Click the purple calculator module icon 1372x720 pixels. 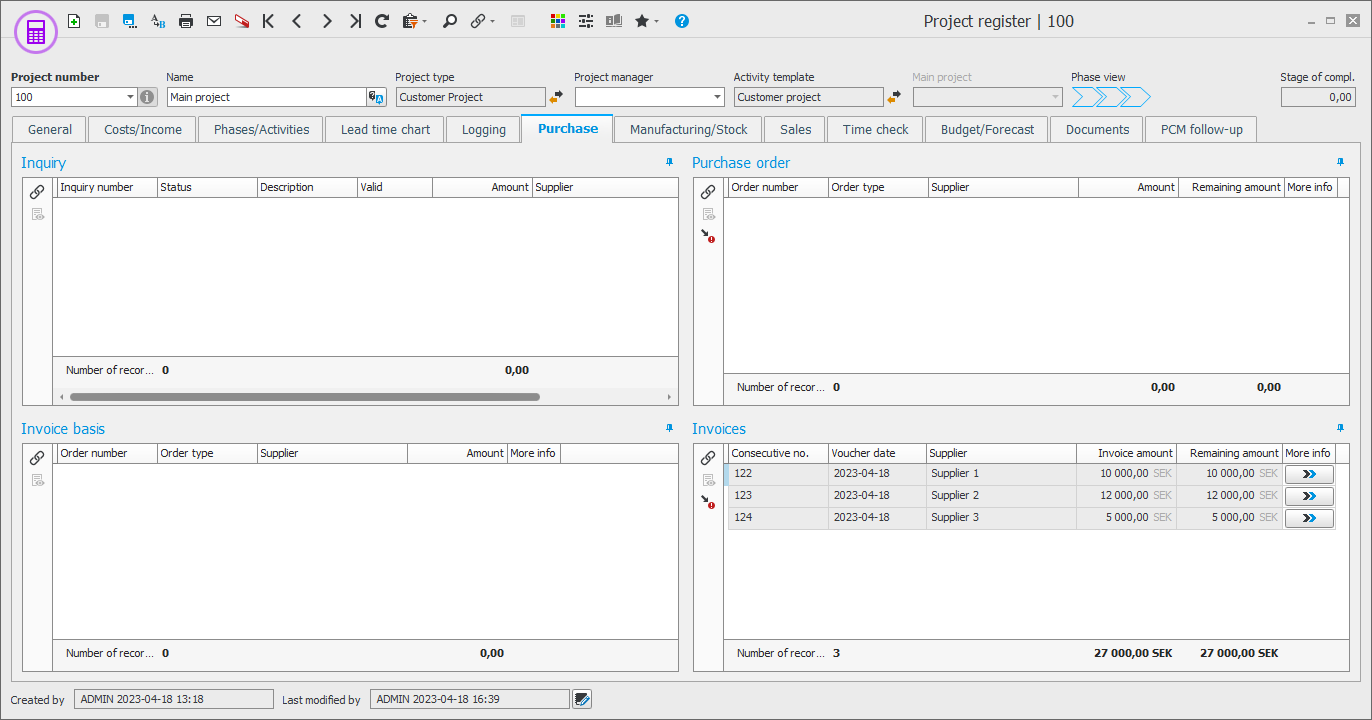pos(36,33)
